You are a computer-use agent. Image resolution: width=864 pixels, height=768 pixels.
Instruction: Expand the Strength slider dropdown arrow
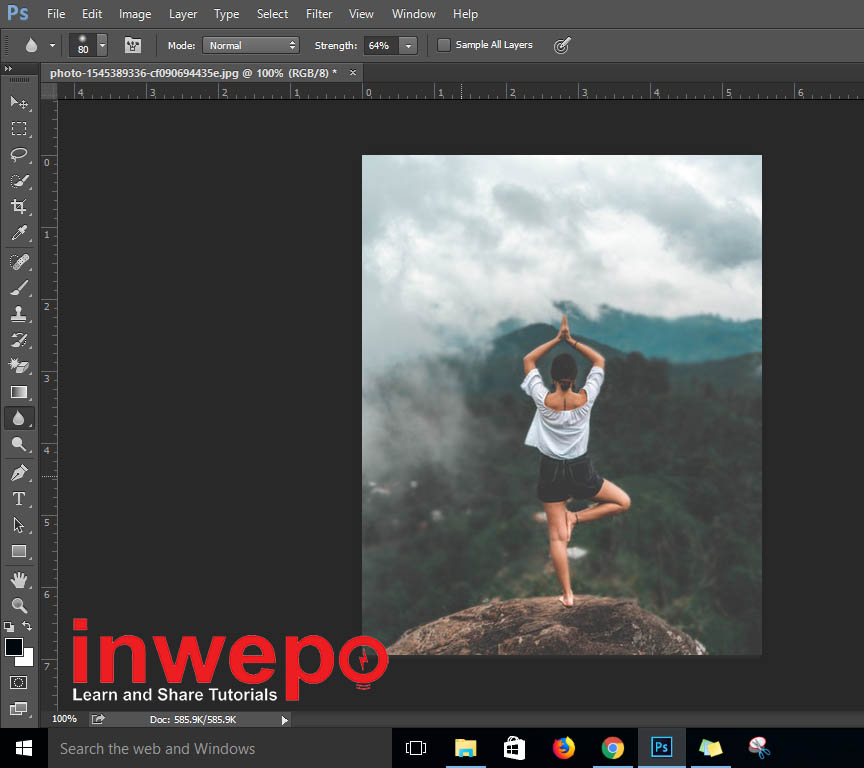click(408, 45)
